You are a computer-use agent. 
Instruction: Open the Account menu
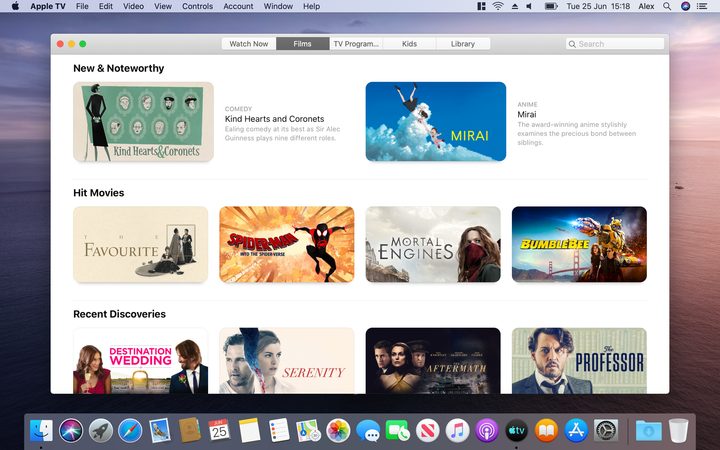pyautogui.click(x=238, y=6)
